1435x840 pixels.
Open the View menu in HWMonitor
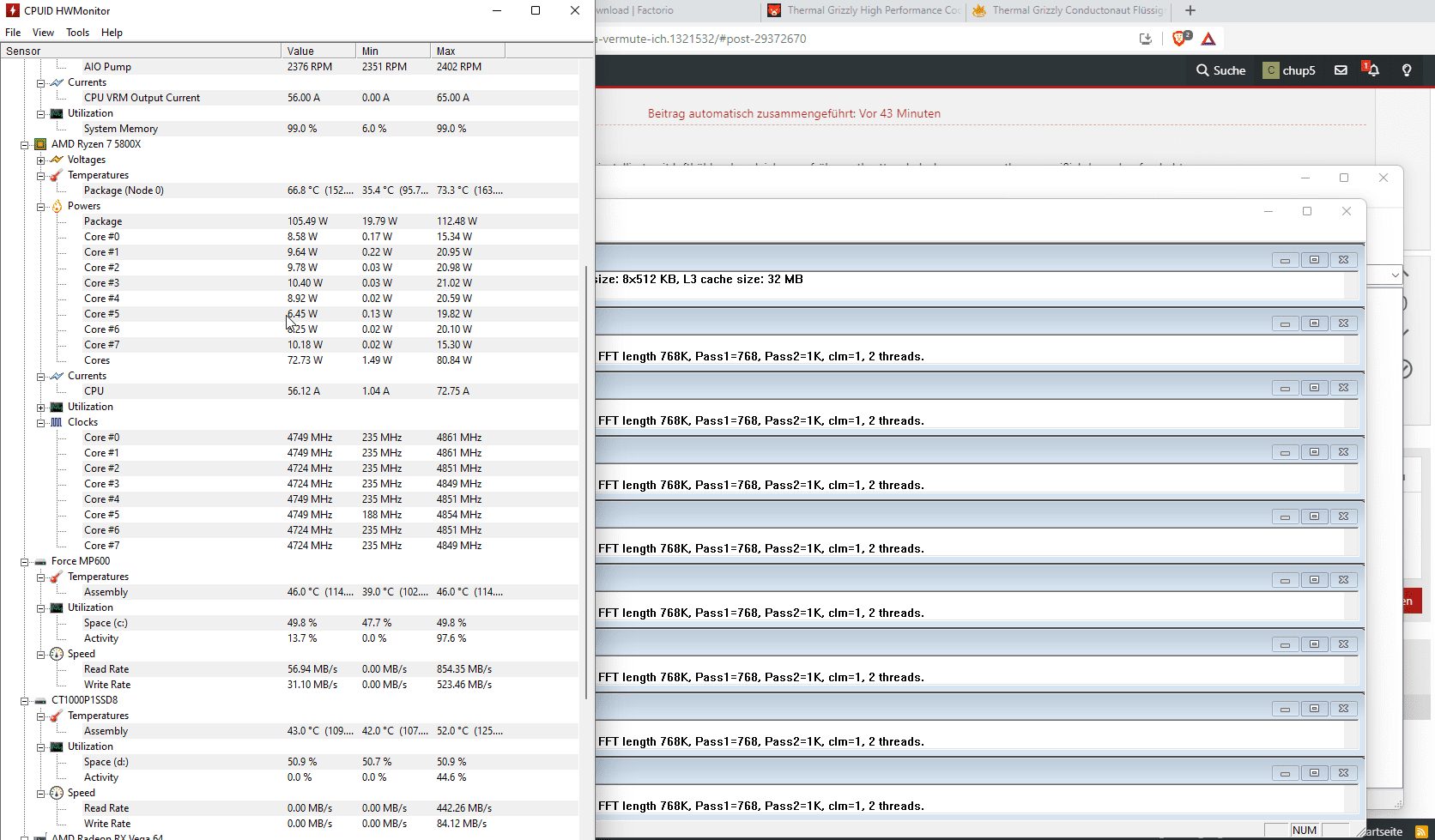click(43, 33)
